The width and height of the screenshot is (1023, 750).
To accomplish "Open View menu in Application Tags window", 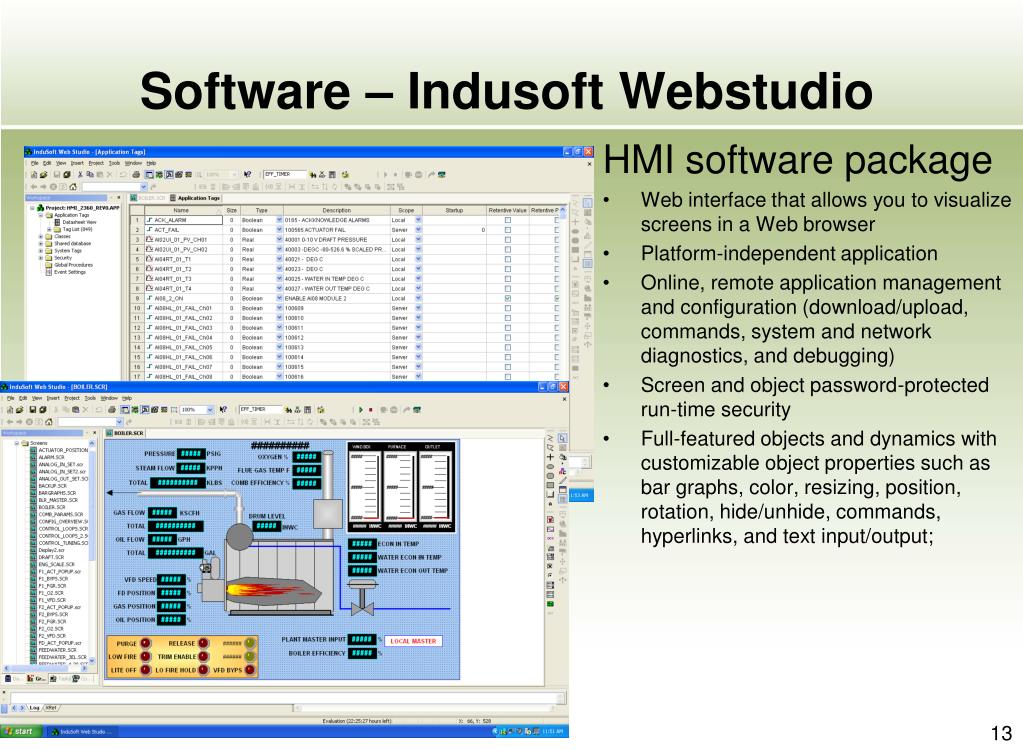I will 61,163.
